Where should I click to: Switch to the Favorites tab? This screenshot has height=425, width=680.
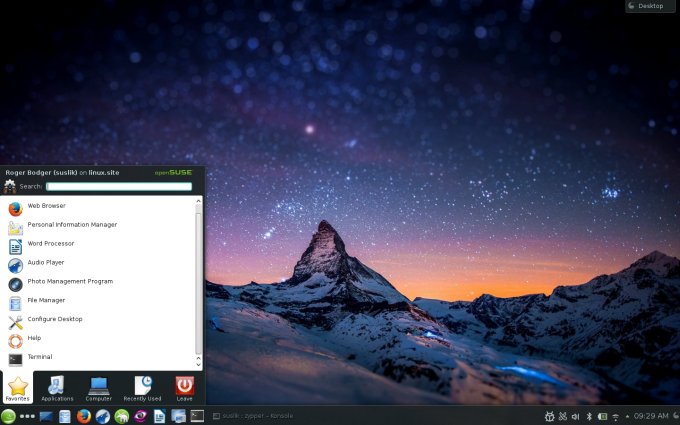tap(17, 388)
